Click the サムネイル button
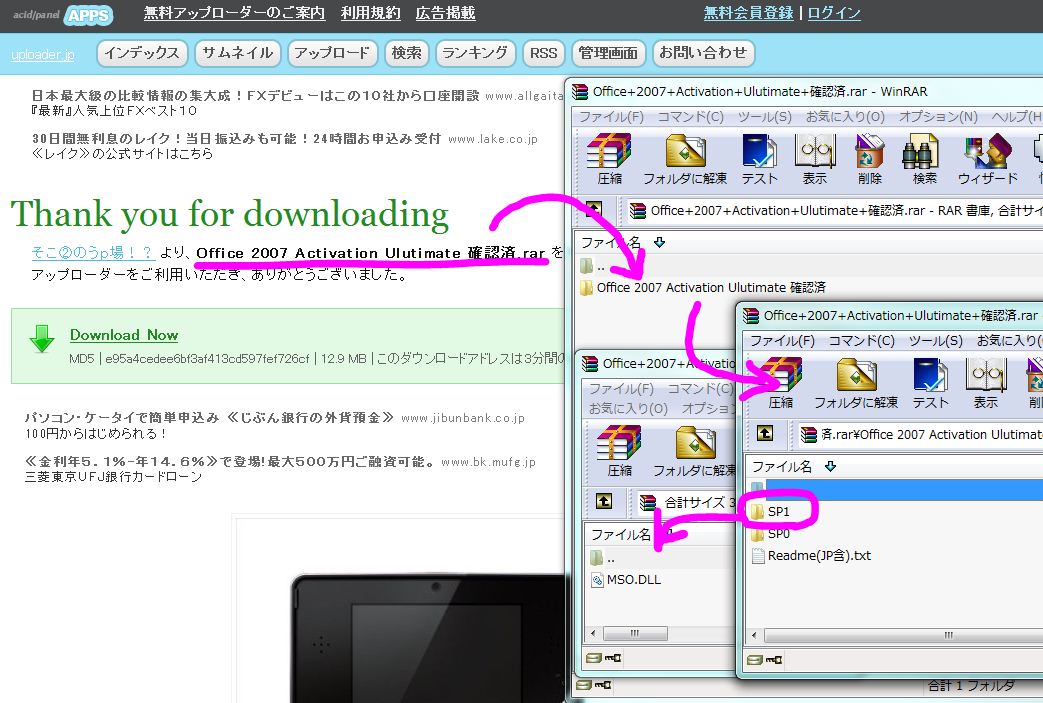 click(x=237, y=53)
